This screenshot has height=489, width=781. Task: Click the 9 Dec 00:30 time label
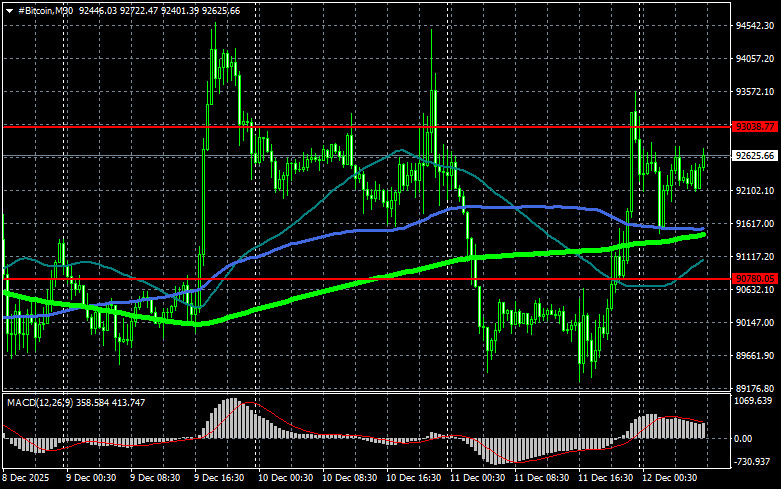point(91,478)
